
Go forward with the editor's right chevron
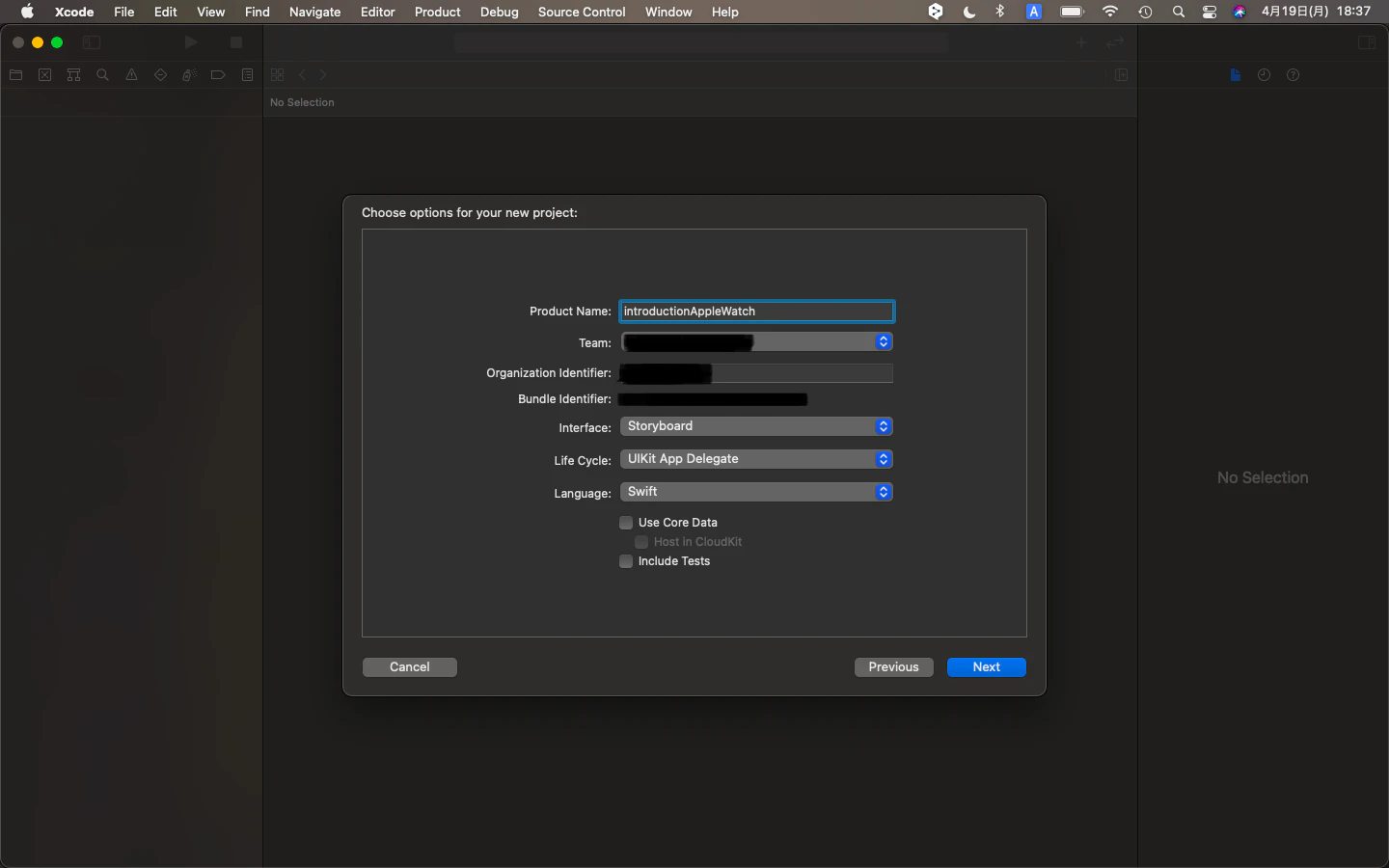tap(323, 75)
